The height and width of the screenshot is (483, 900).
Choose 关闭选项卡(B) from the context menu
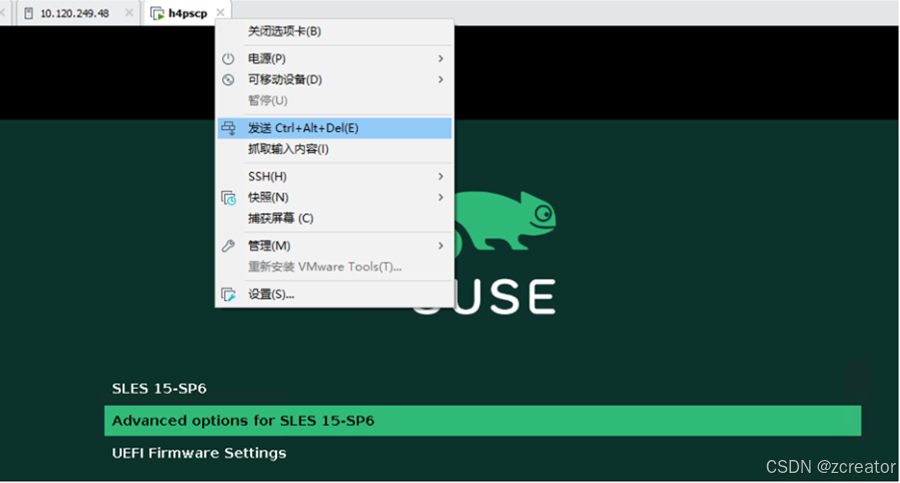335,32
